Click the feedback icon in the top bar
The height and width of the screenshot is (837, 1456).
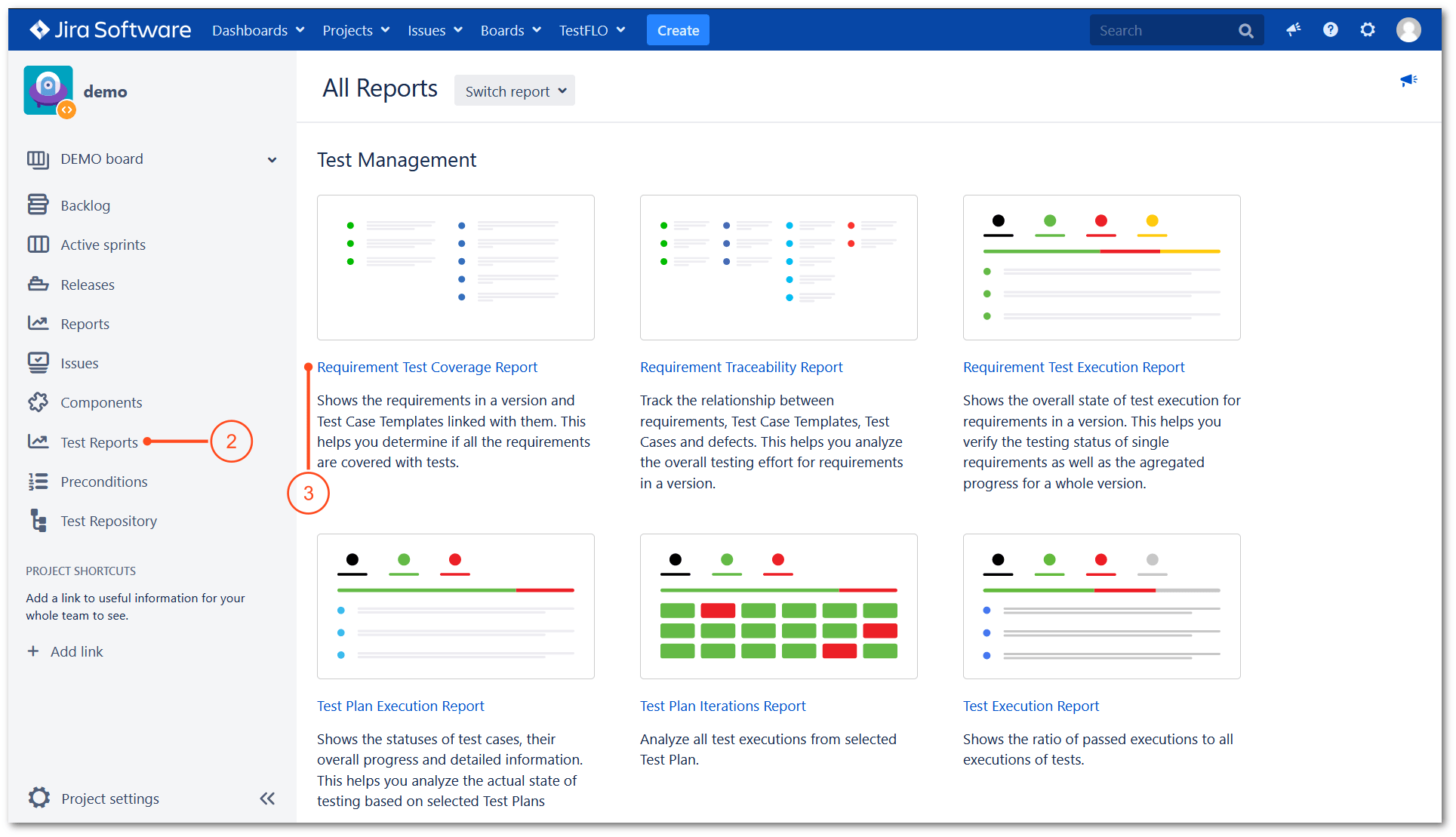pos(1294,29)
